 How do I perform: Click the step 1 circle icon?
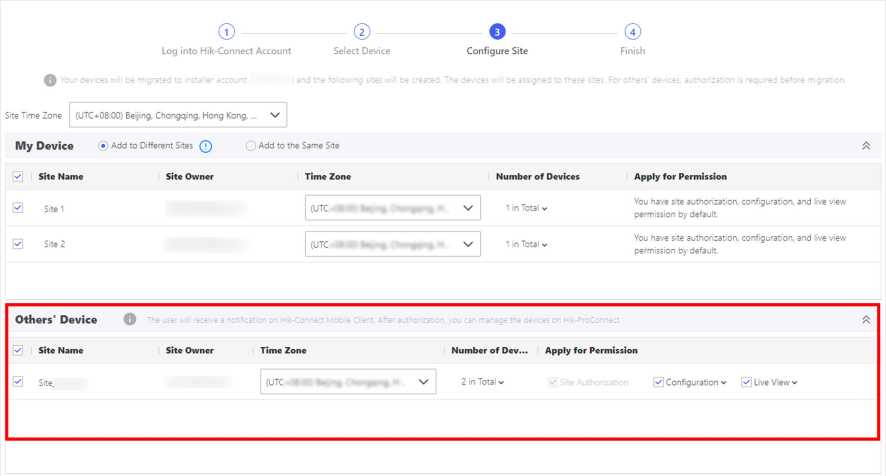pos(227,32)
